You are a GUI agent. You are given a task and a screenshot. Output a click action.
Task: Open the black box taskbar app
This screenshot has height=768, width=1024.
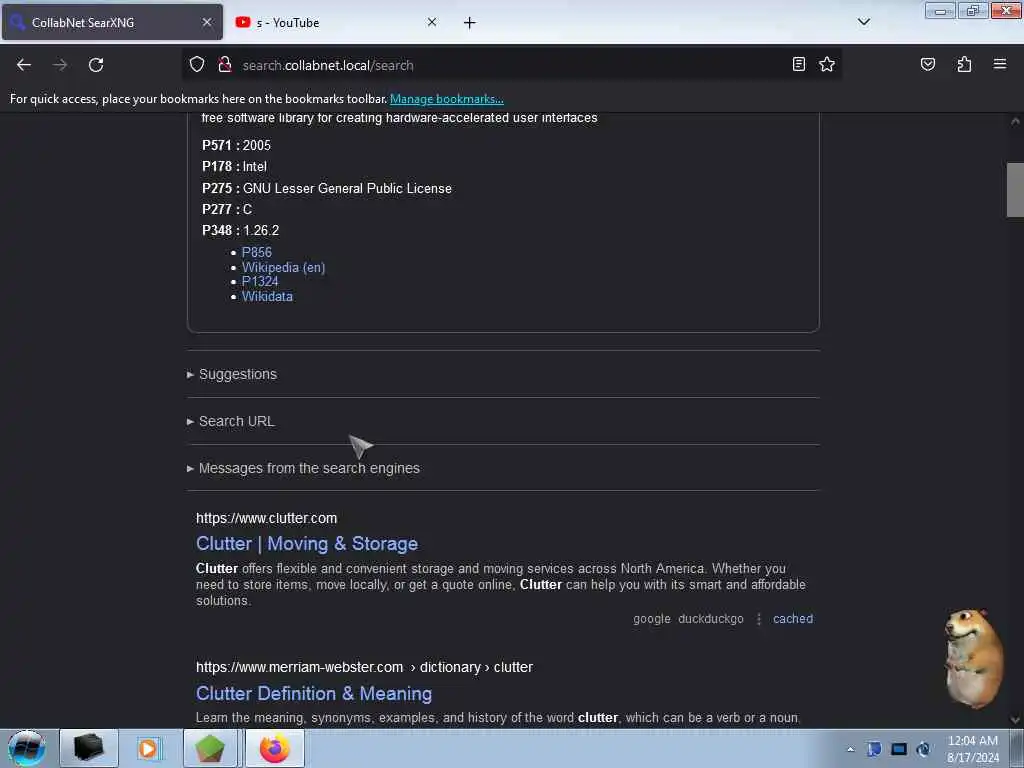89,748
